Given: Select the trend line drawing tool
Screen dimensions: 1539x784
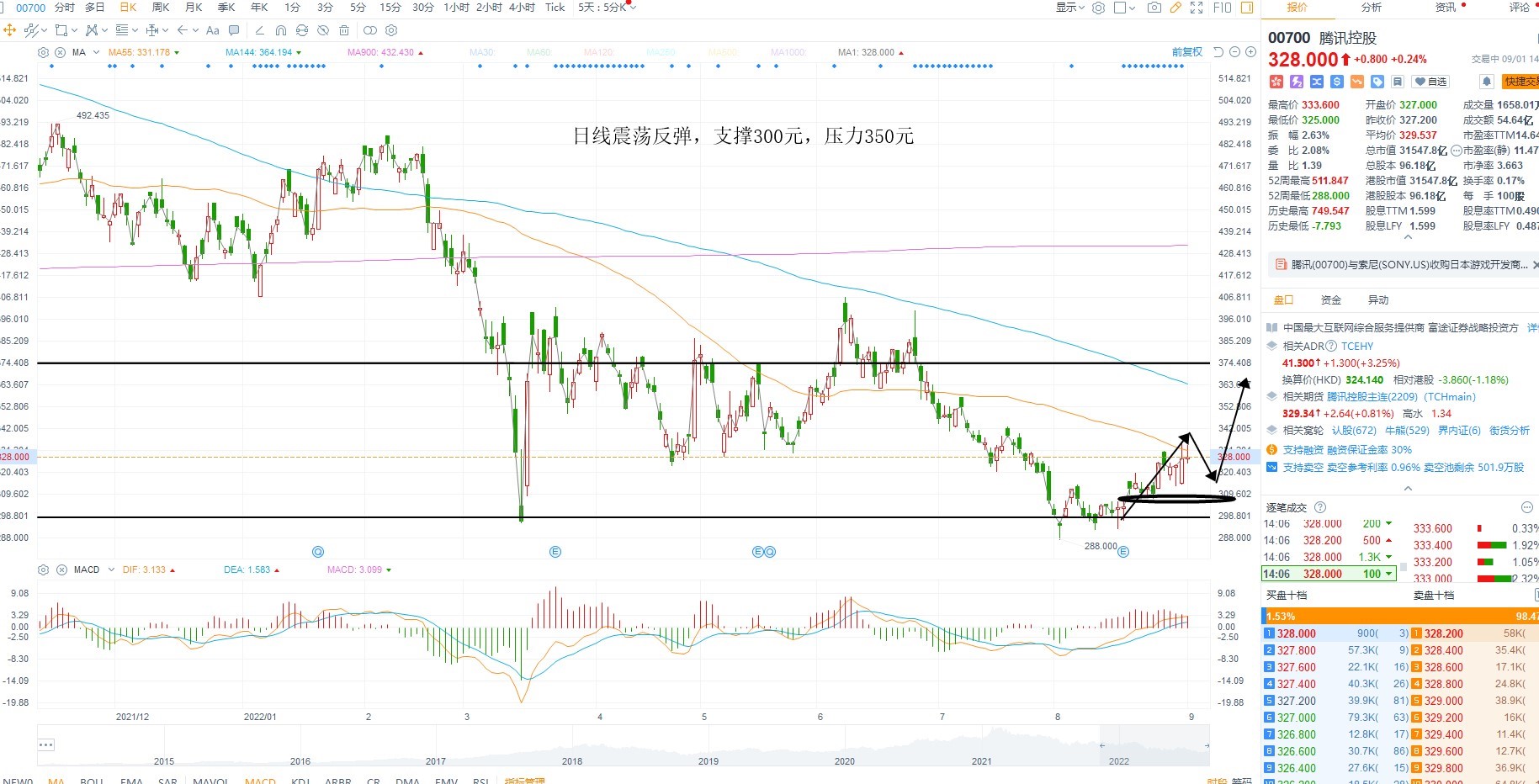Looking at the screenshot, I should click(31, 30).
